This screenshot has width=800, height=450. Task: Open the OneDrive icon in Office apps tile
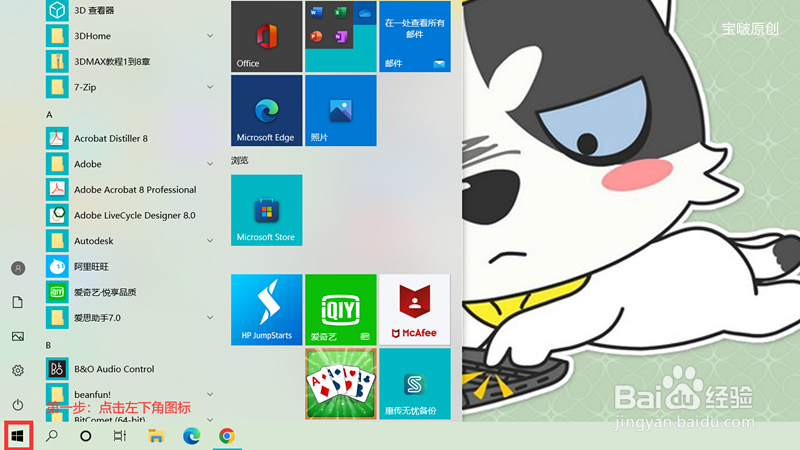pos(365,13)
